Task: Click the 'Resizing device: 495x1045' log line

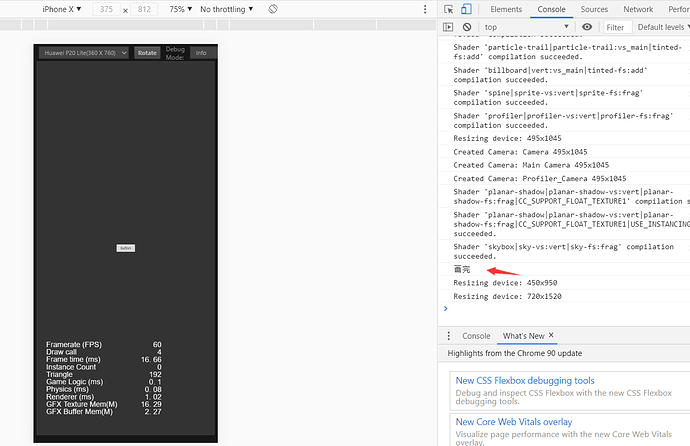Action: pyautogui.click(x=507, y=138)
